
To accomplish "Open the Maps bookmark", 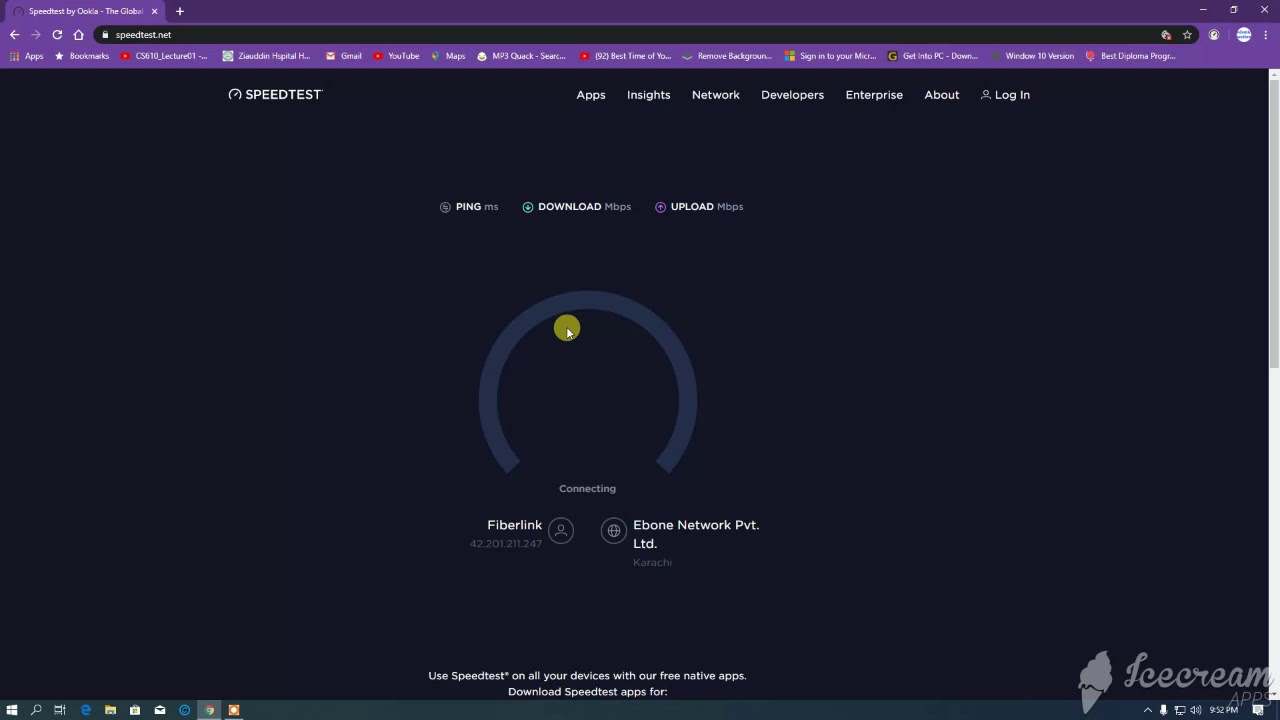I will tap(448, 56).
